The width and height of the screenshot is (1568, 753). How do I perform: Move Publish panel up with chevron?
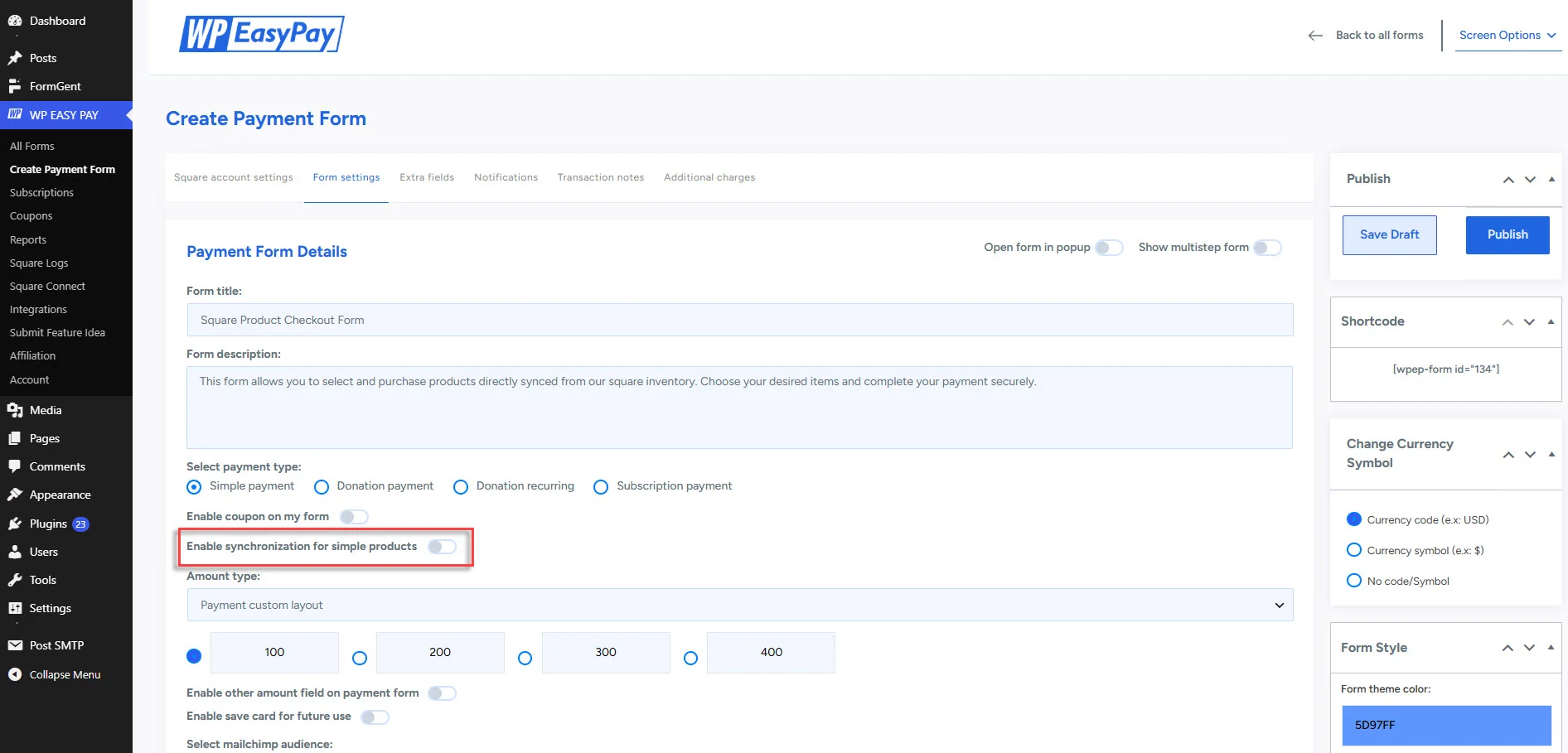click(1508, 180)
